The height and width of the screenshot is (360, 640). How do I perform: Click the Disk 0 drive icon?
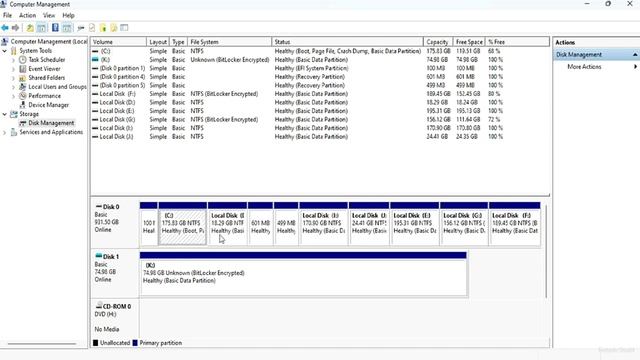click(x=98, y=206)
